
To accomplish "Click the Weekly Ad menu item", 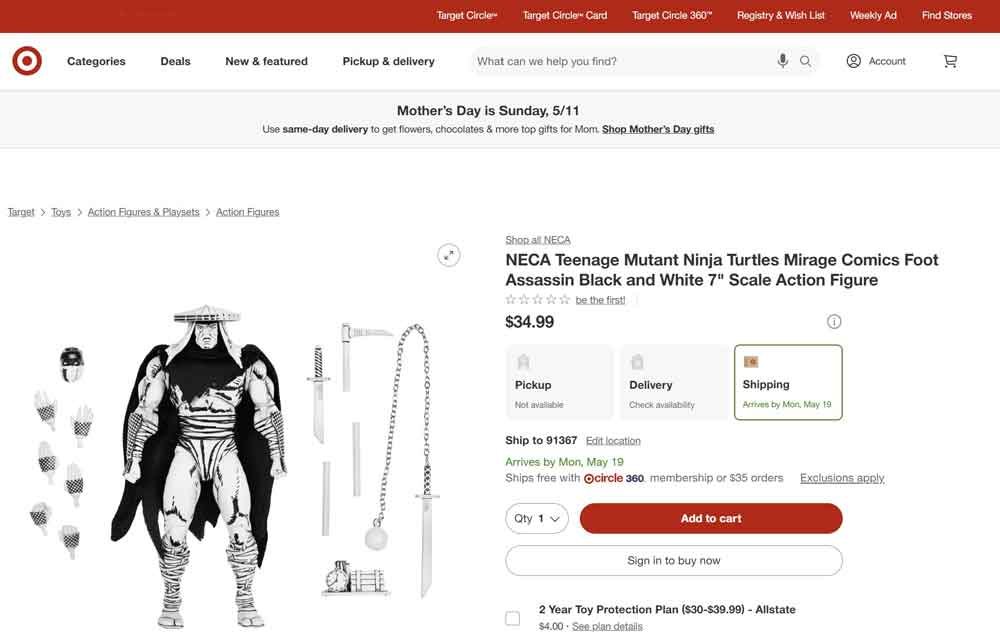I will pyautogui.click(x=873, y=15).
